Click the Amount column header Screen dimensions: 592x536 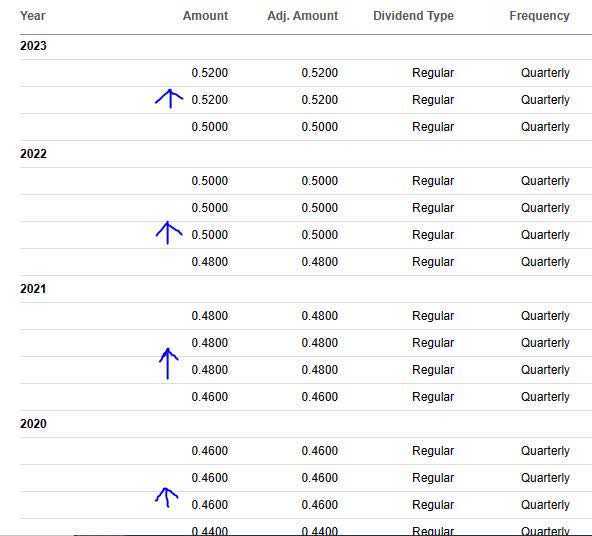(x=205, y=16)
